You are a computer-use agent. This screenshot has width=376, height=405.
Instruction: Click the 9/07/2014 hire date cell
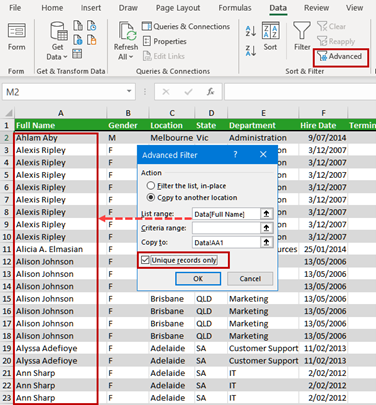click(323, 138)
